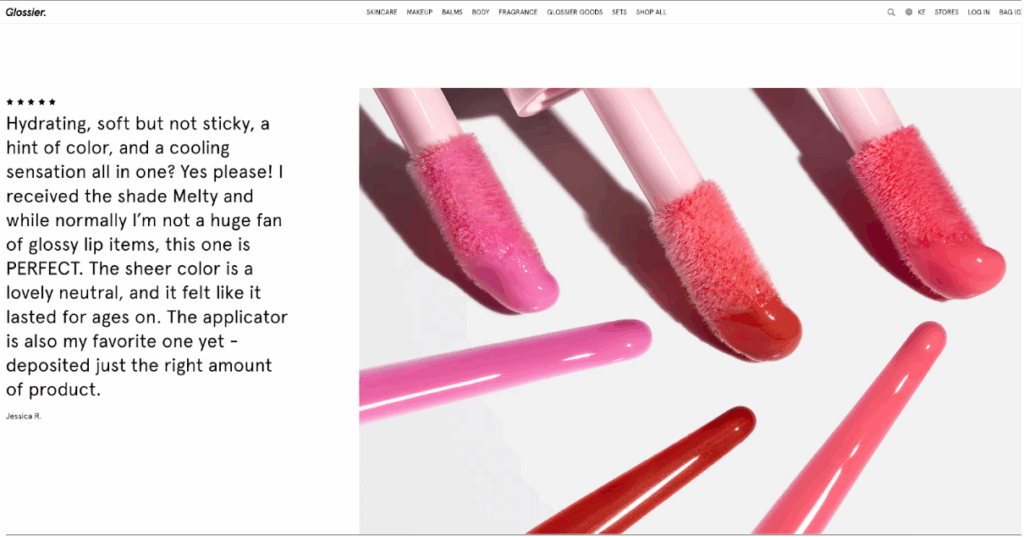The width and height of the screenshot is (1024, 537).
Task: Select the SETS navigation item
Action: 619,12
